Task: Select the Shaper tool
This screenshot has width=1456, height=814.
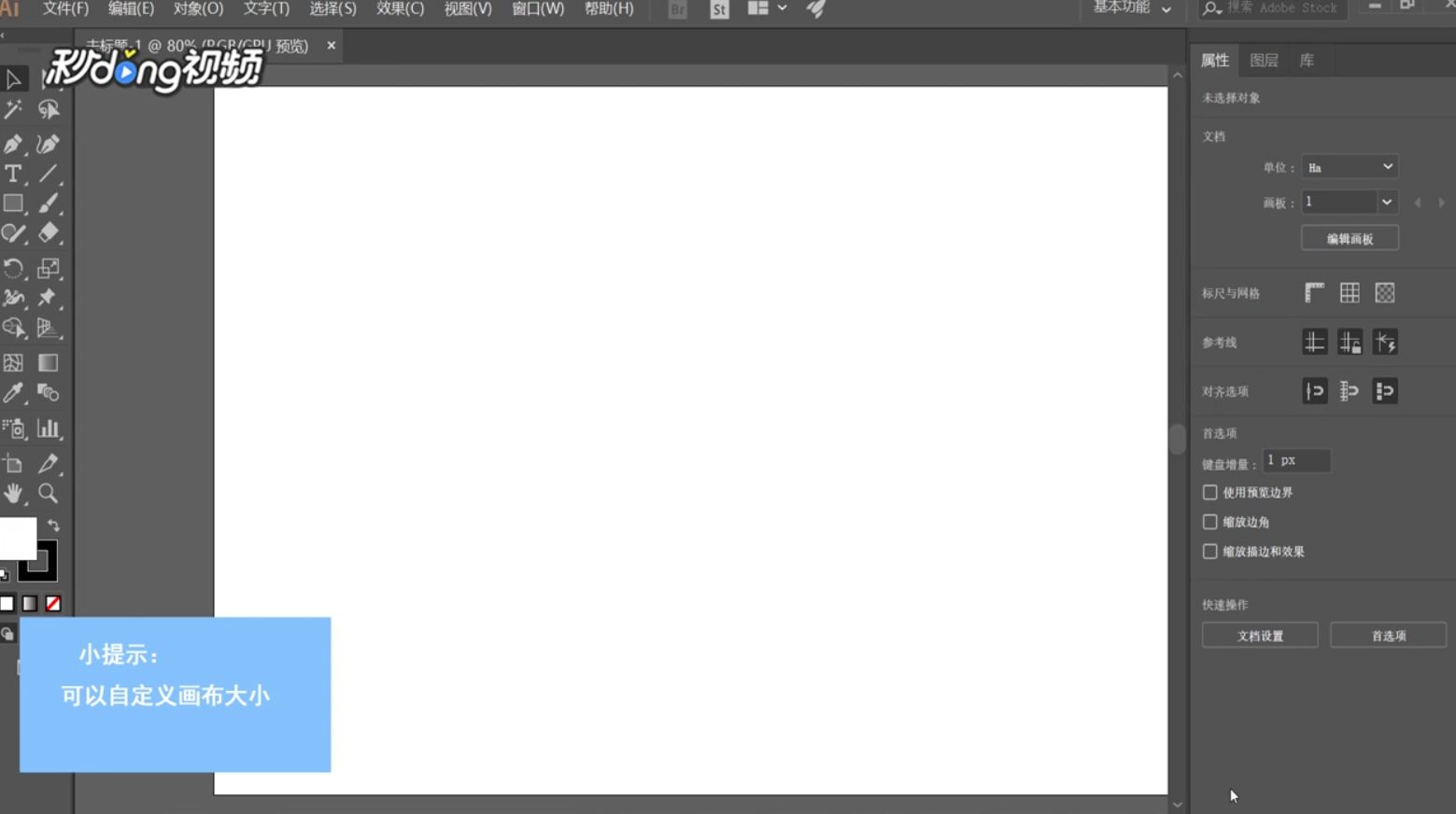Action: click(13, 233)
